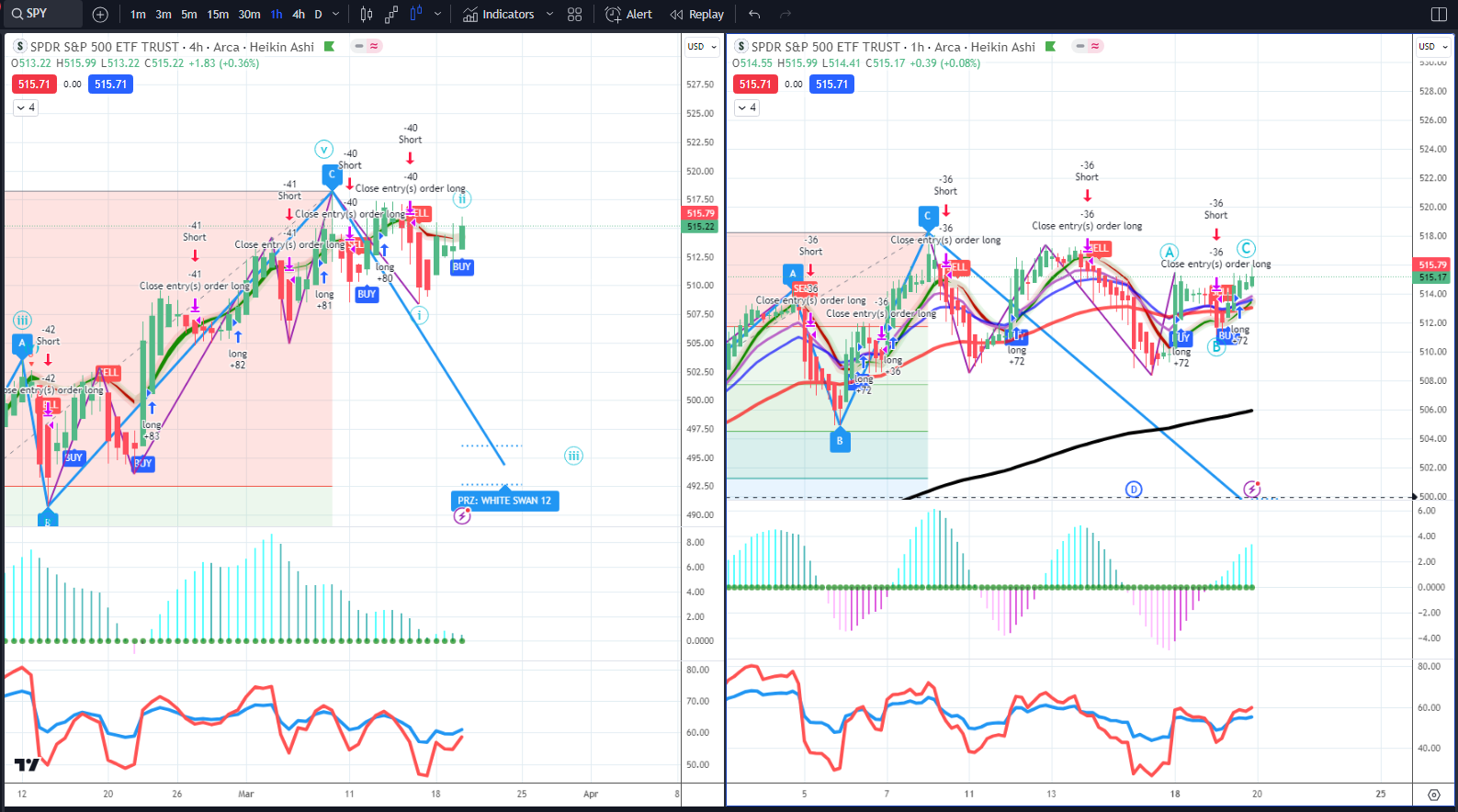
Task: Open the left chart's USD currency dropdown
Action: [702, 46]
